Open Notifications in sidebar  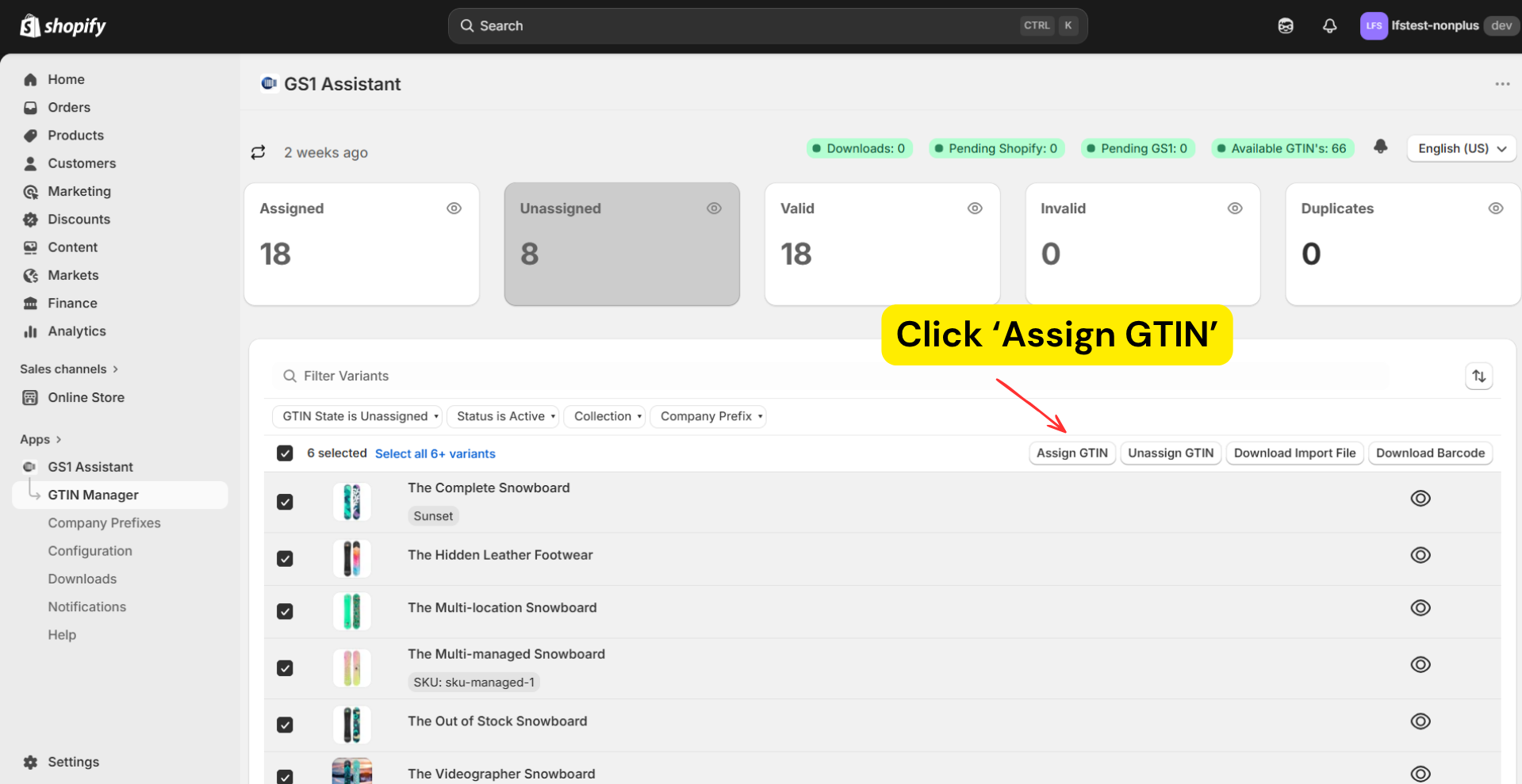tap(86, 607)
